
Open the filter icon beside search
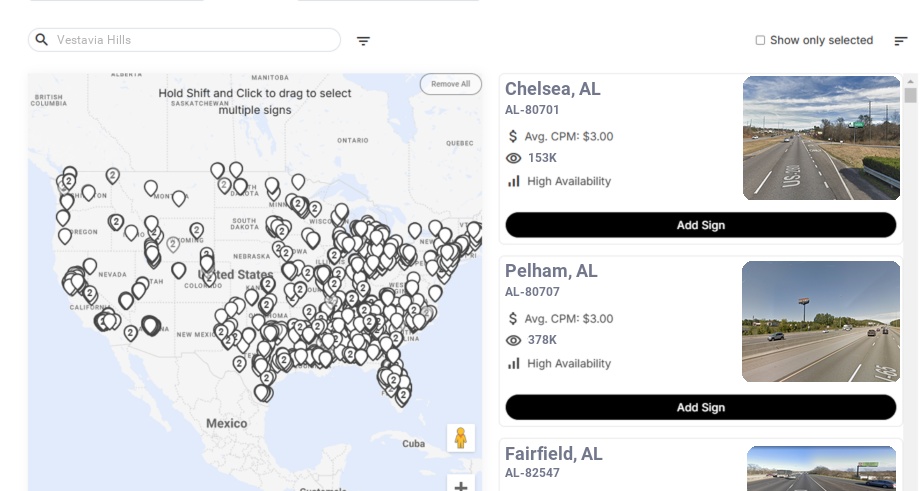pyautogui.click(x=363, y=41)
